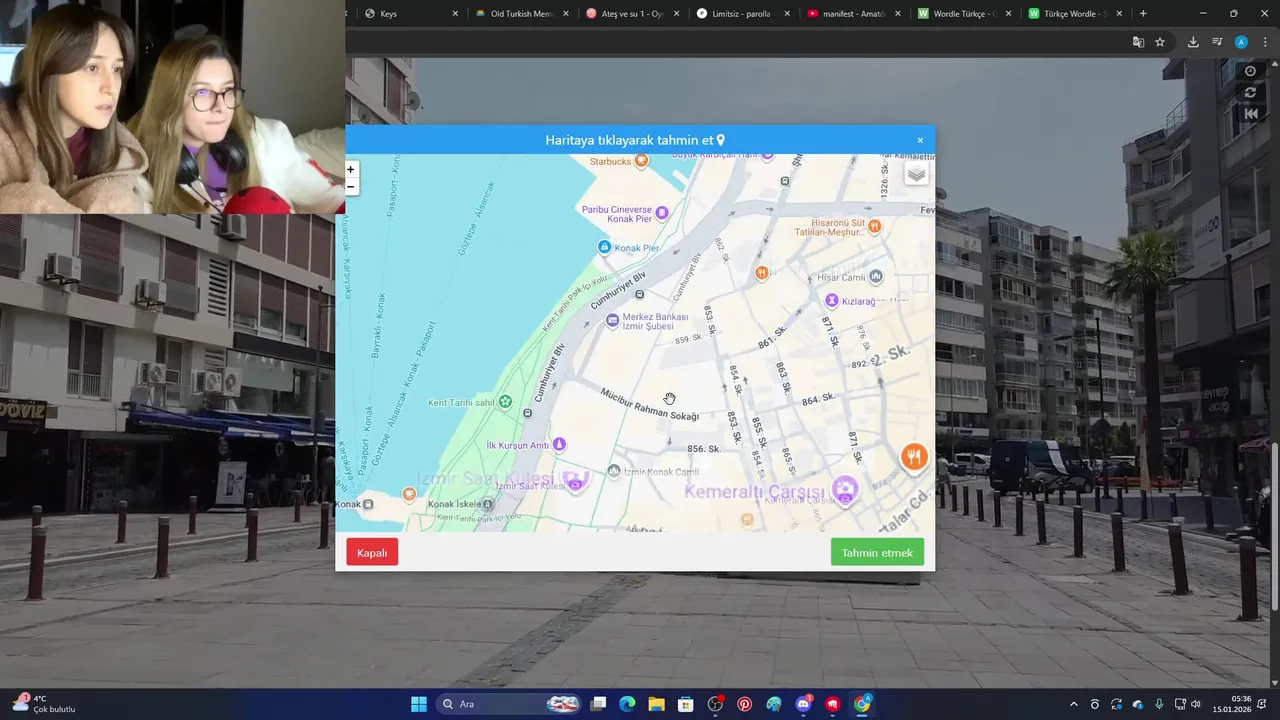Click Hisarönü Süt Tatlıları restaurant marker
This screenshot has height=720, width=1280.
pos(875,226)
